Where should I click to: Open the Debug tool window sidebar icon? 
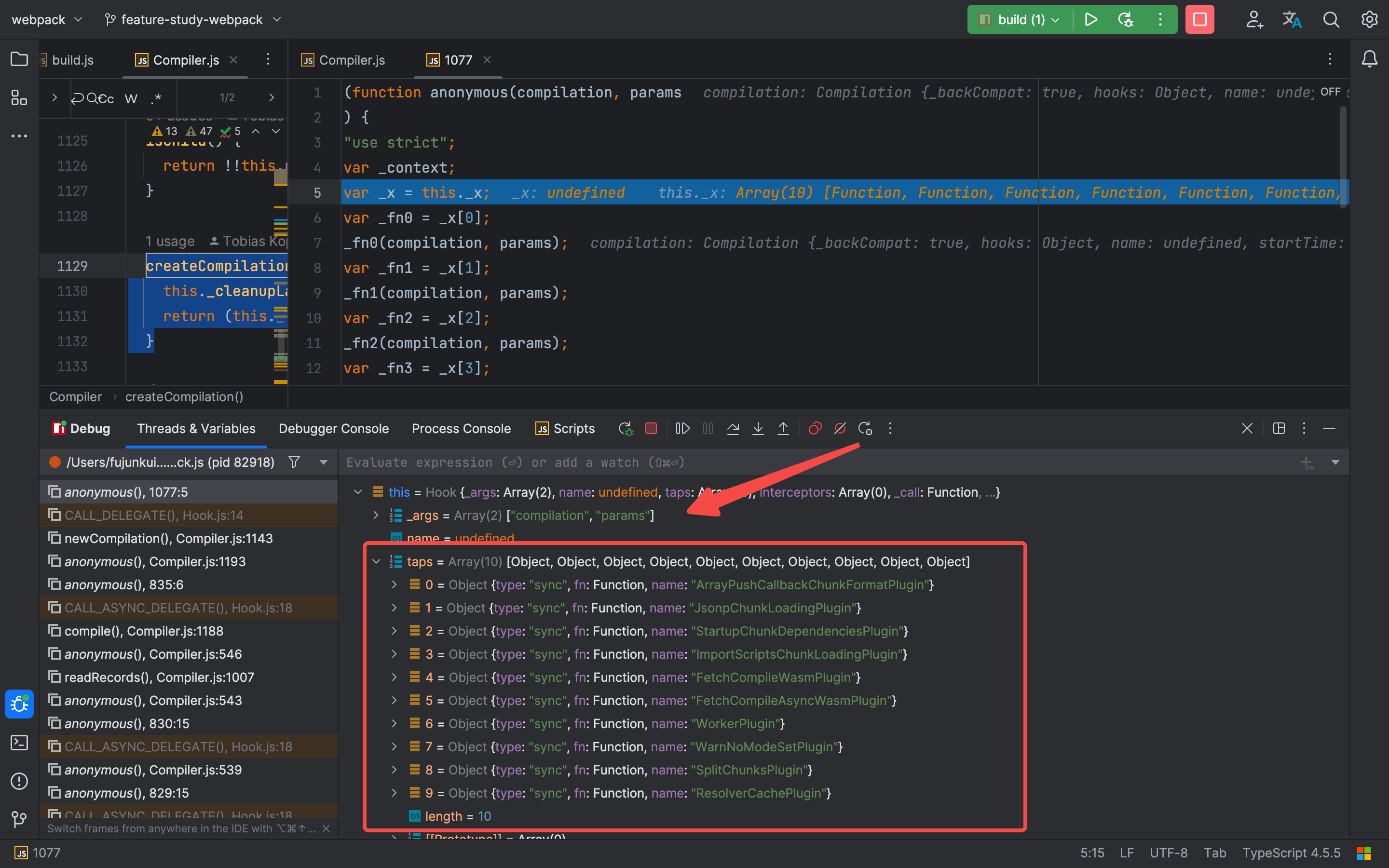point(19,704)
